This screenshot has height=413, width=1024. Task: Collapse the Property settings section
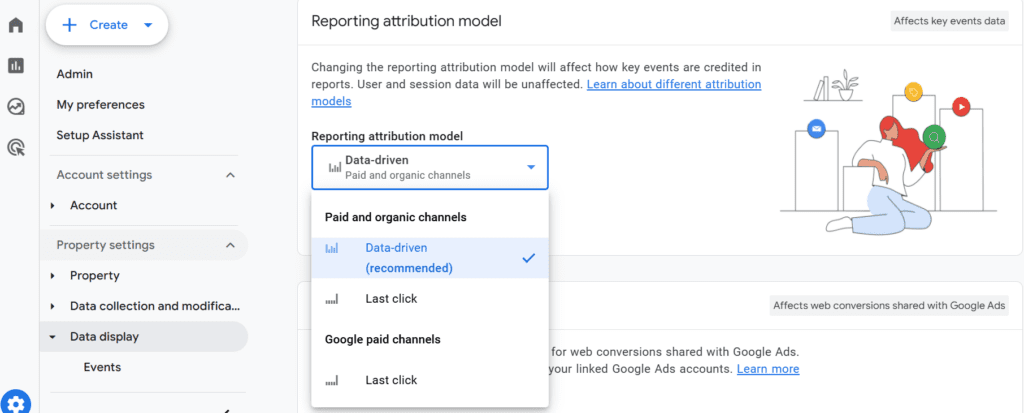click(230, 245)
